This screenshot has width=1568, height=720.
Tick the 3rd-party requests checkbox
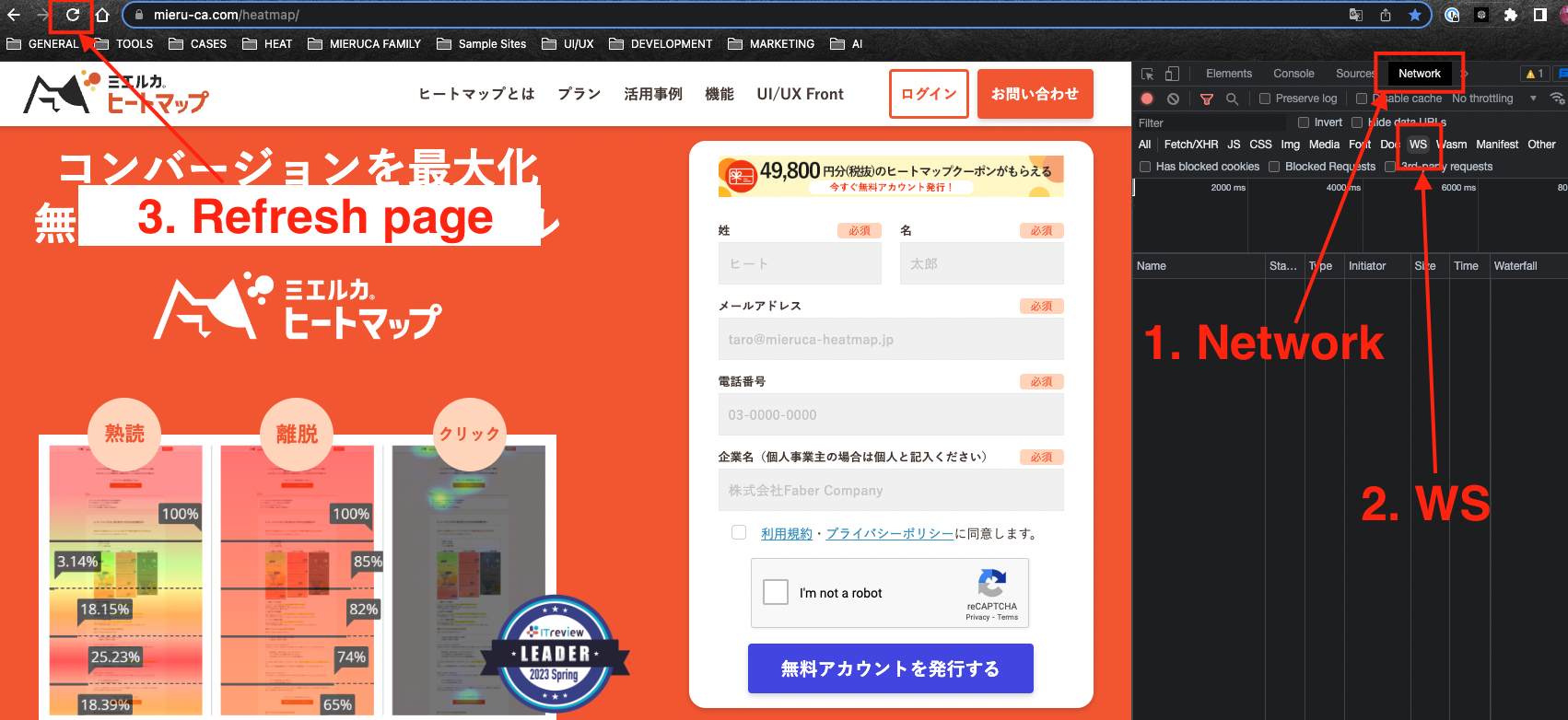[x=1390, y=167]
